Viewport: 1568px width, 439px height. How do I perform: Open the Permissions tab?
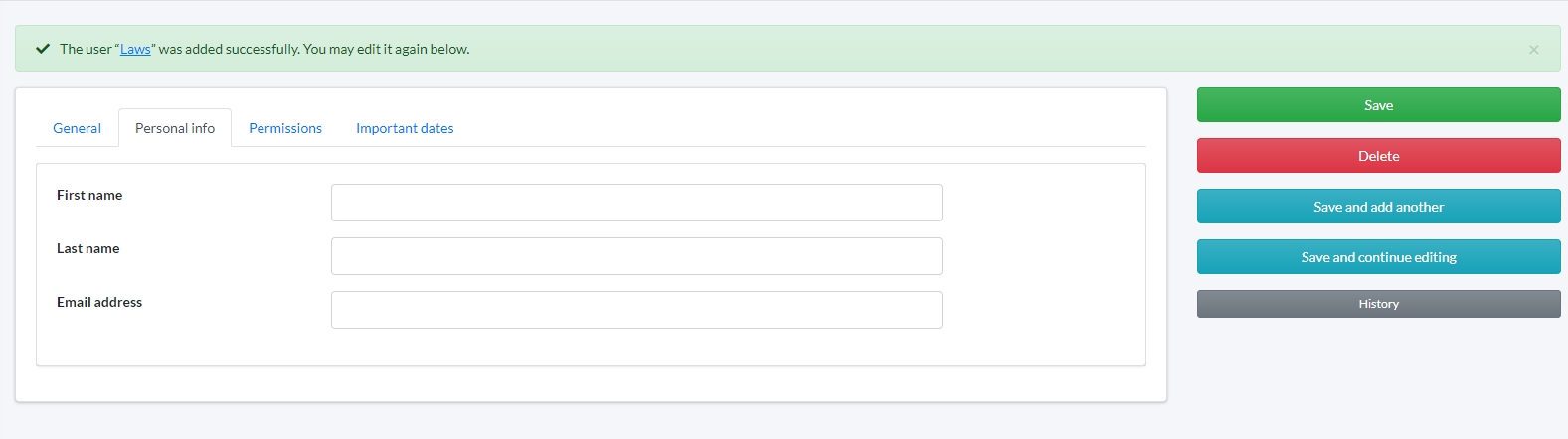coord(285,128)
